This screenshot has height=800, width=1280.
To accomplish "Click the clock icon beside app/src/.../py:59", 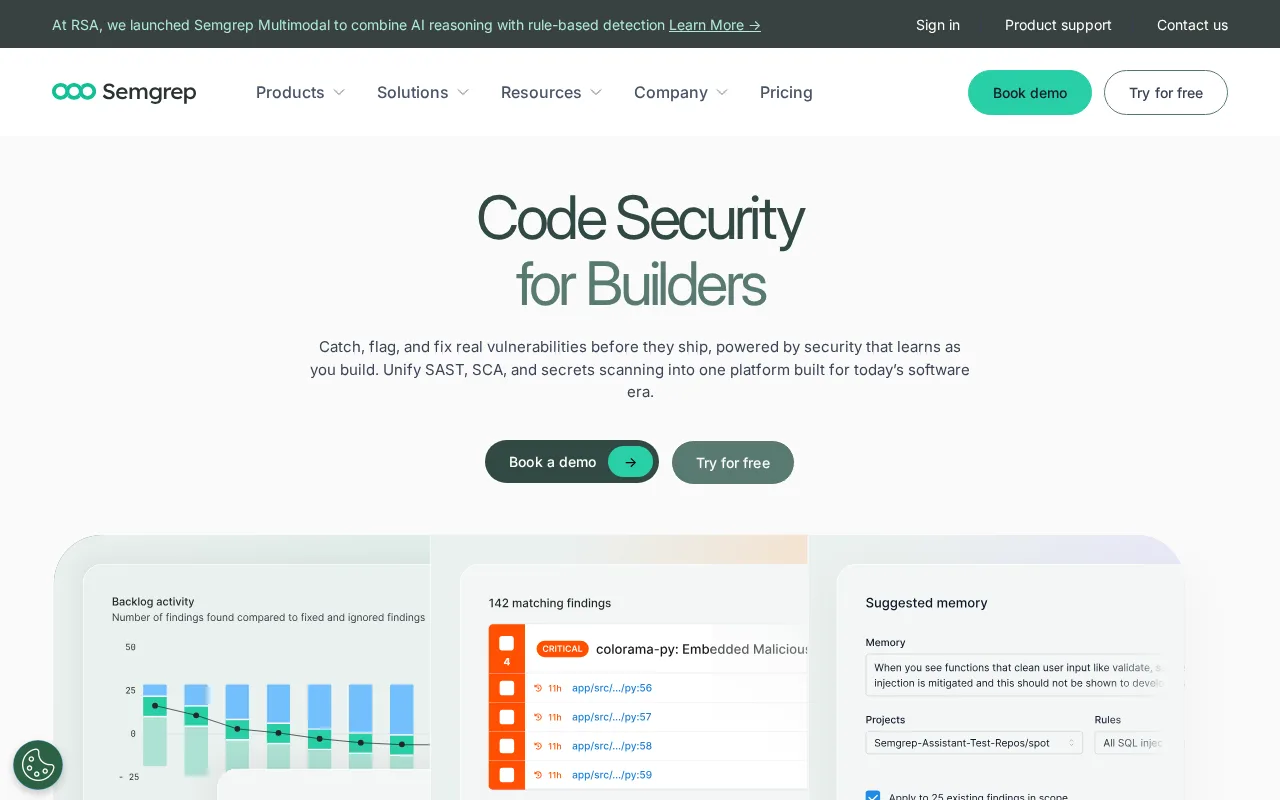I will click(538, 775).
